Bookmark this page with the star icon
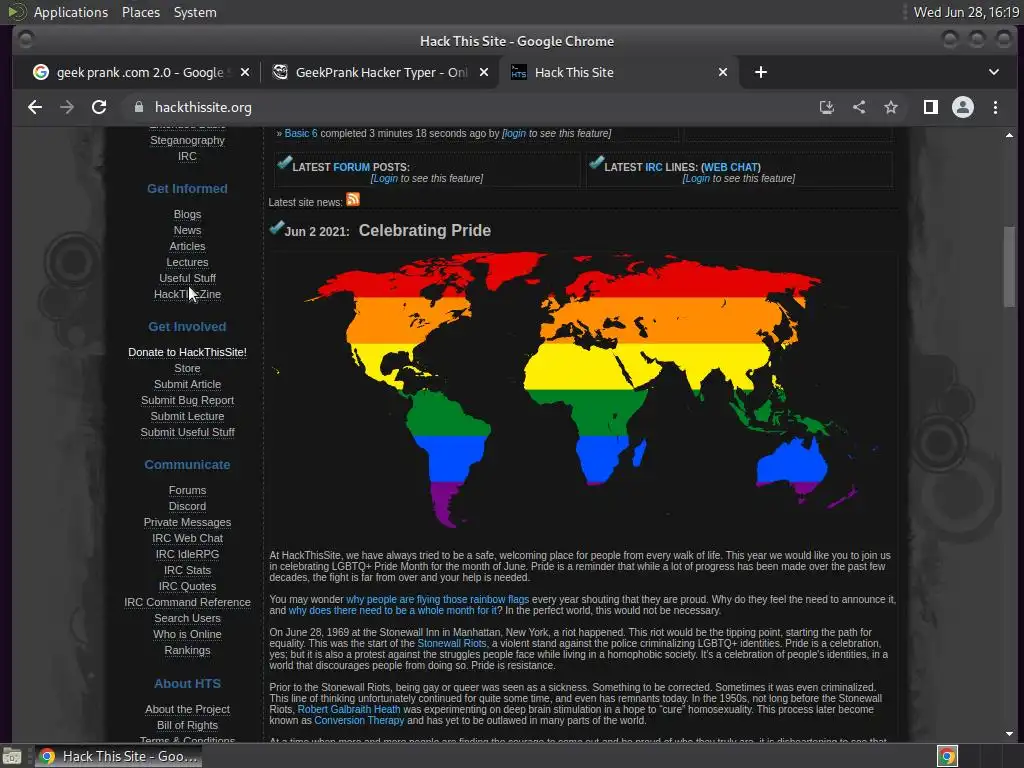 [891, 107]
